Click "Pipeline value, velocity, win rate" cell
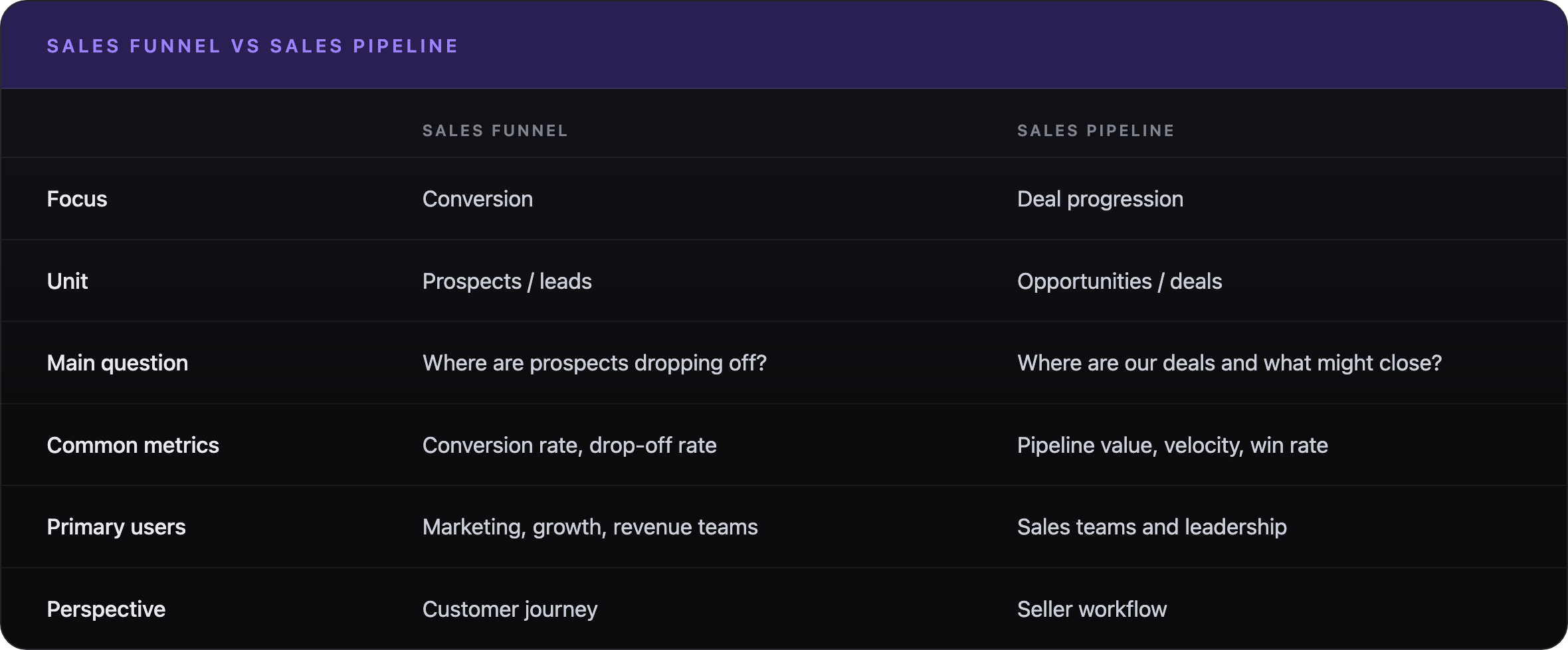The height and width of the screenshot is (650, 1568). 1173,446
